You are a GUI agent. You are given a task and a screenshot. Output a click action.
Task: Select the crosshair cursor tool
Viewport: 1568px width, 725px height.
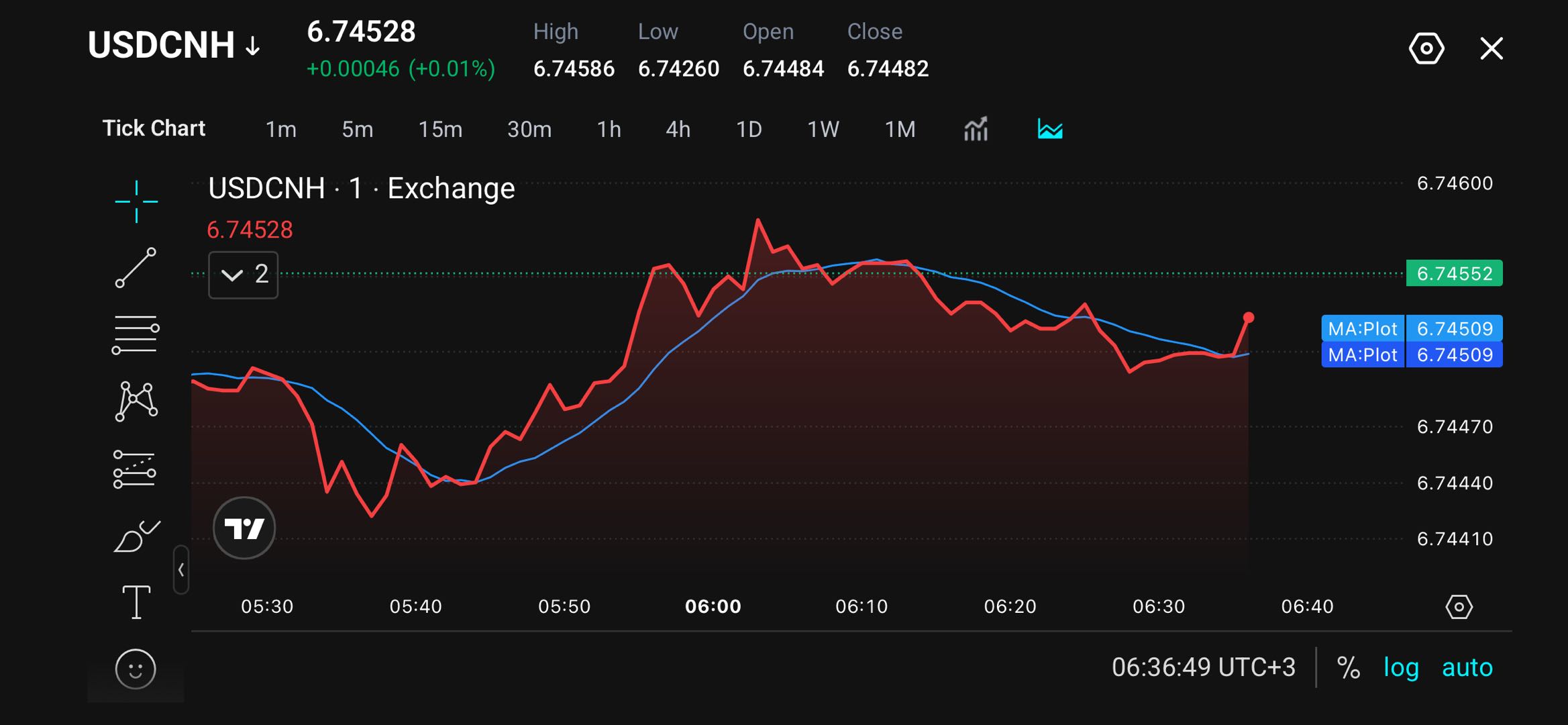click(x=136, y=201)
